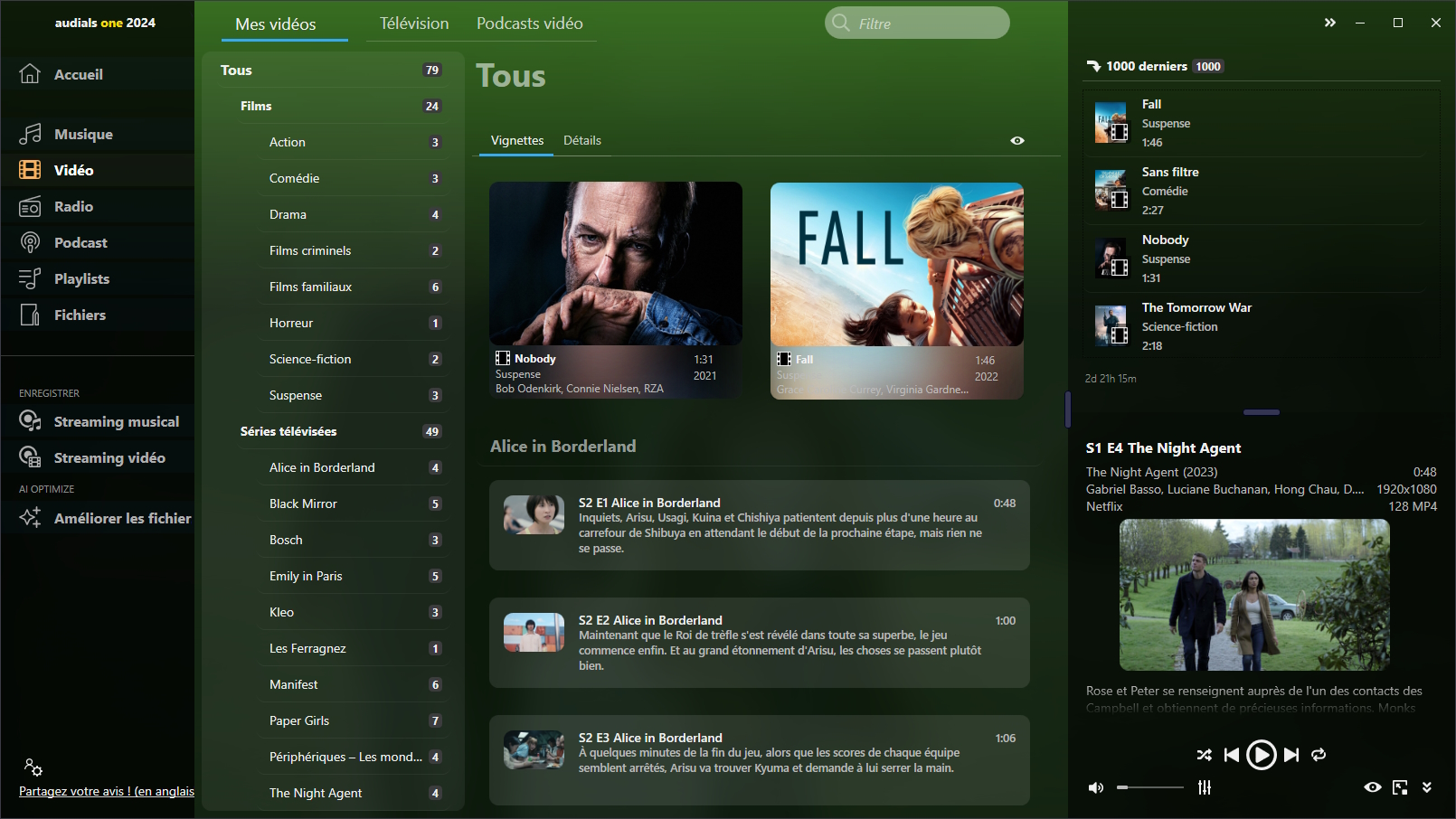Select the Détails view tab
The width and height of the screenshot is (1456, 819).
[x=582, y=140]
